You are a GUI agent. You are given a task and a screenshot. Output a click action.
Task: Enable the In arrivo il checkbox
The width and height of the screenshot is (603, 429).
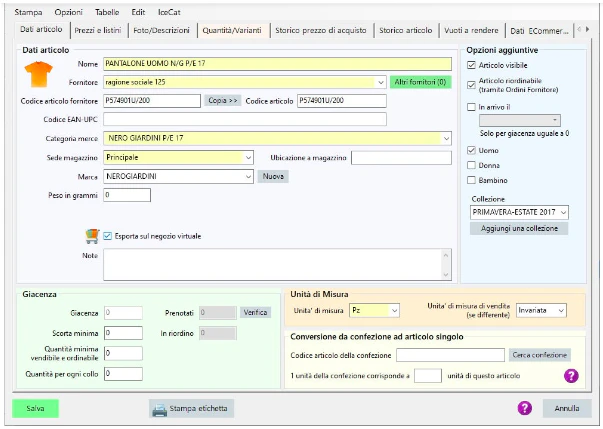click(x=471, y=107)
